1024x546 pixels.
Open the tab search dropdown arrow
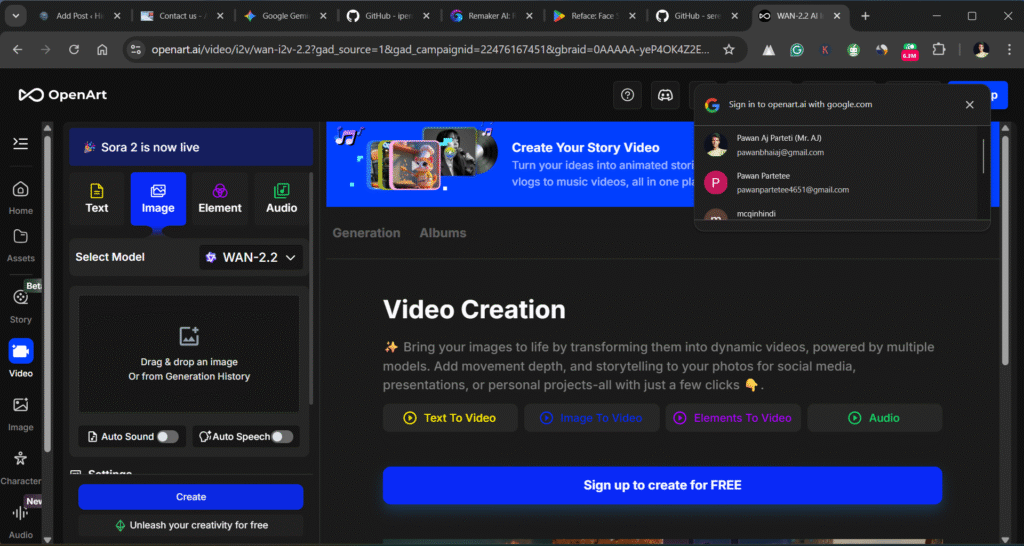click(15, 16)
